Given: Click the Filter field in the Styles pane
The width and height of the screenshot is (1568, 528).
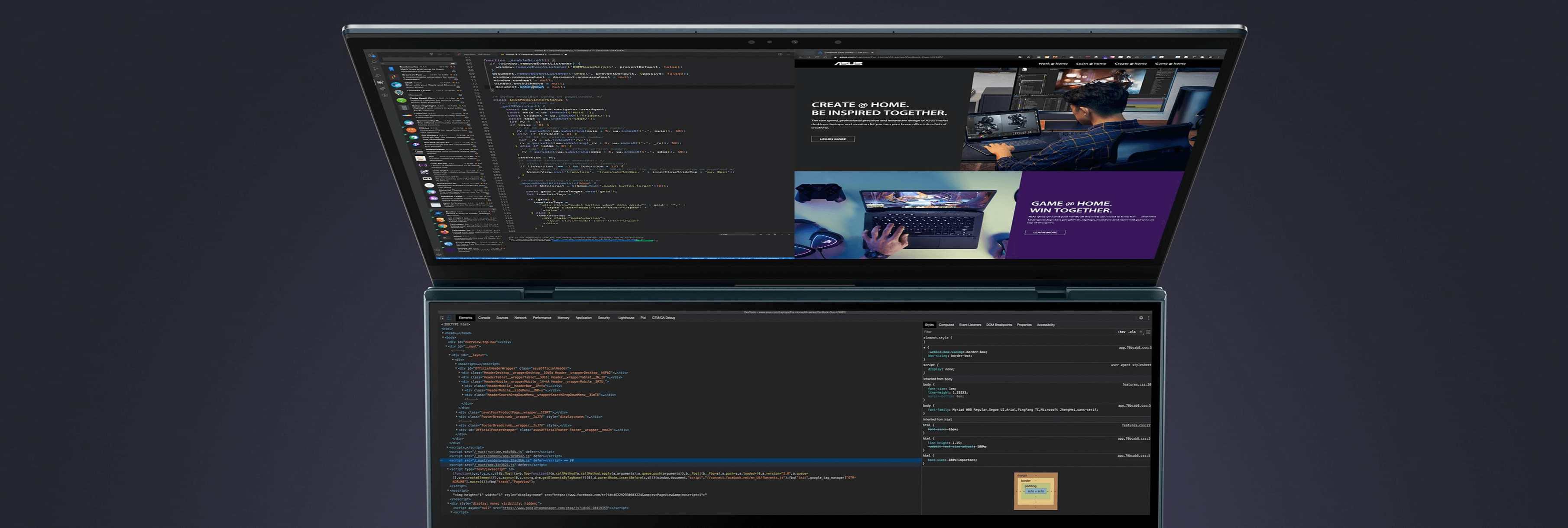Looking at the screenshot, I should coord(1018,332).
